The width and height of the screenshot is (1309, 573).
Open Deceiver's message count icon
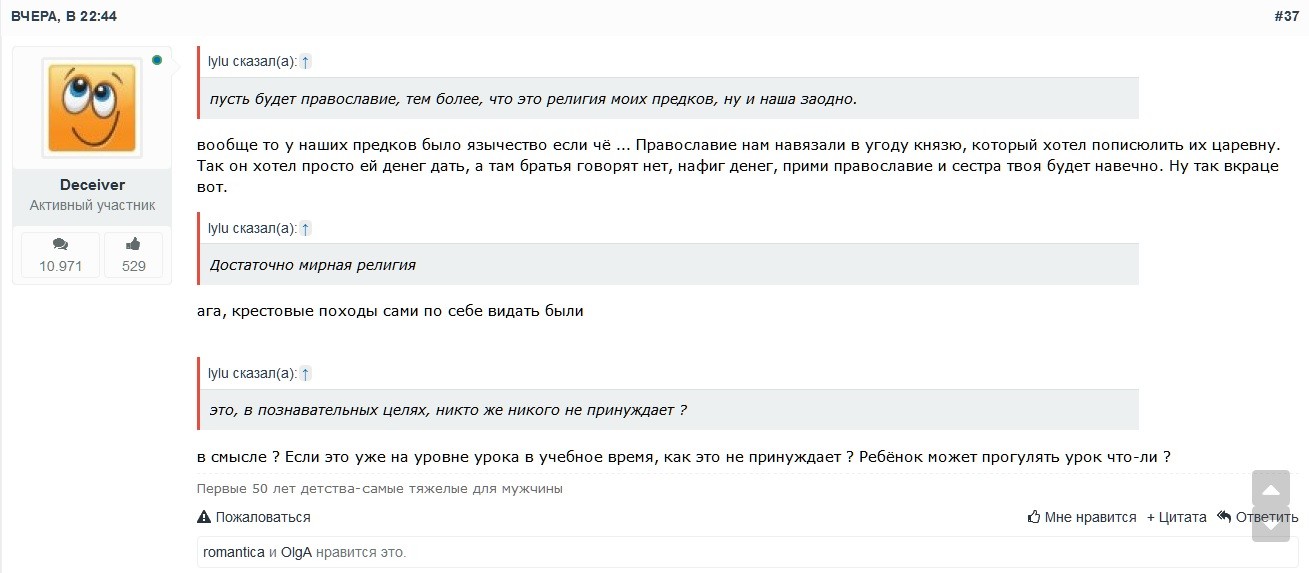click(x=61, y=244)
